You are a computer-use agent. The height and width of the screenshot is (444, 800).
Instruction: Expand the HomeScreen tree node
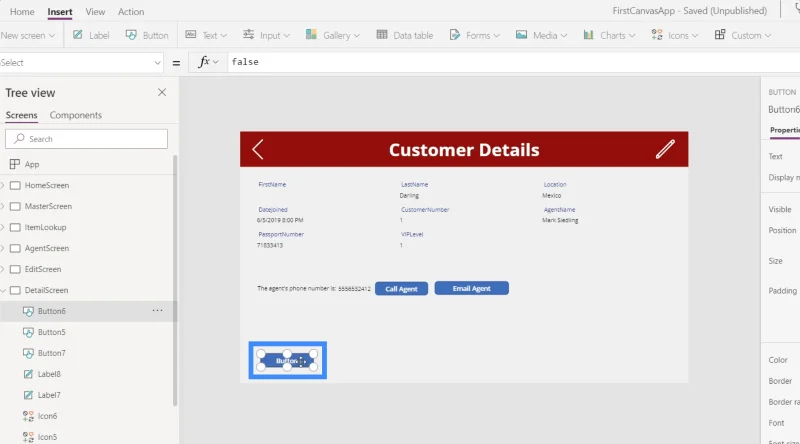3,186
